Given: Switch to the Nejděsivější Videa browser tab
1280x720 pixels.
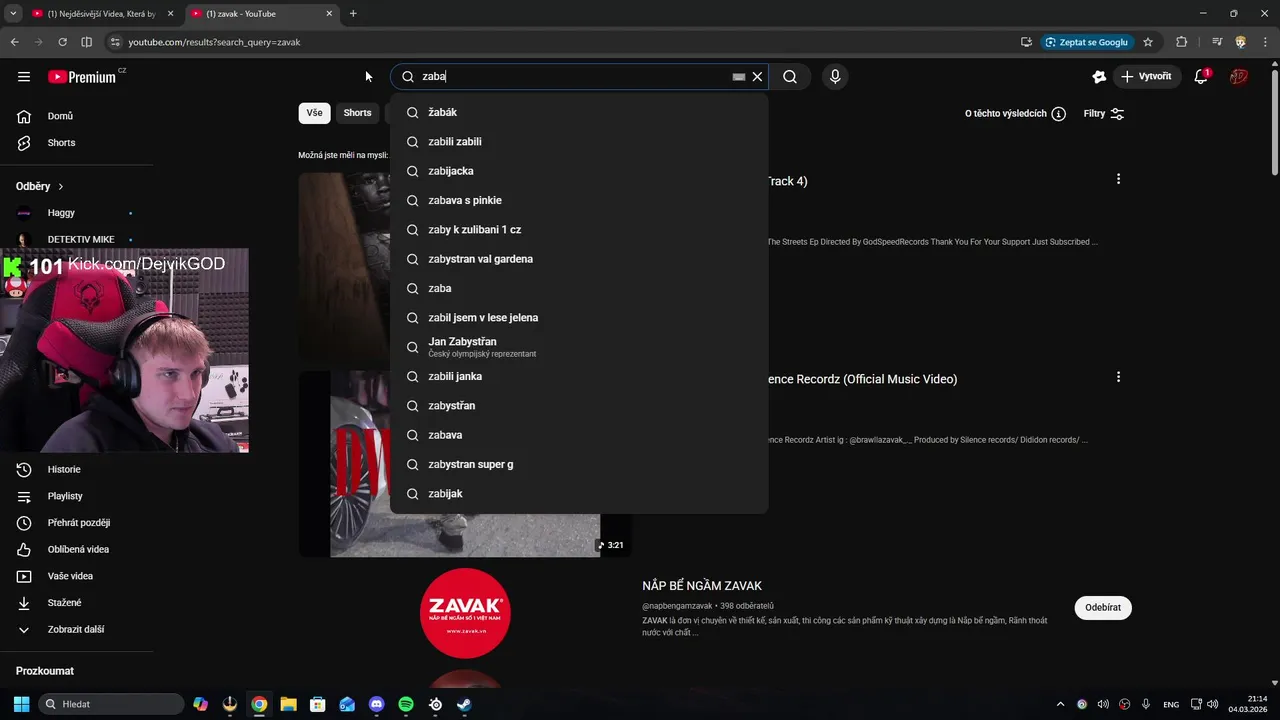Looking at the screenshot, I should pyautogui.click(x=103, y=14).
